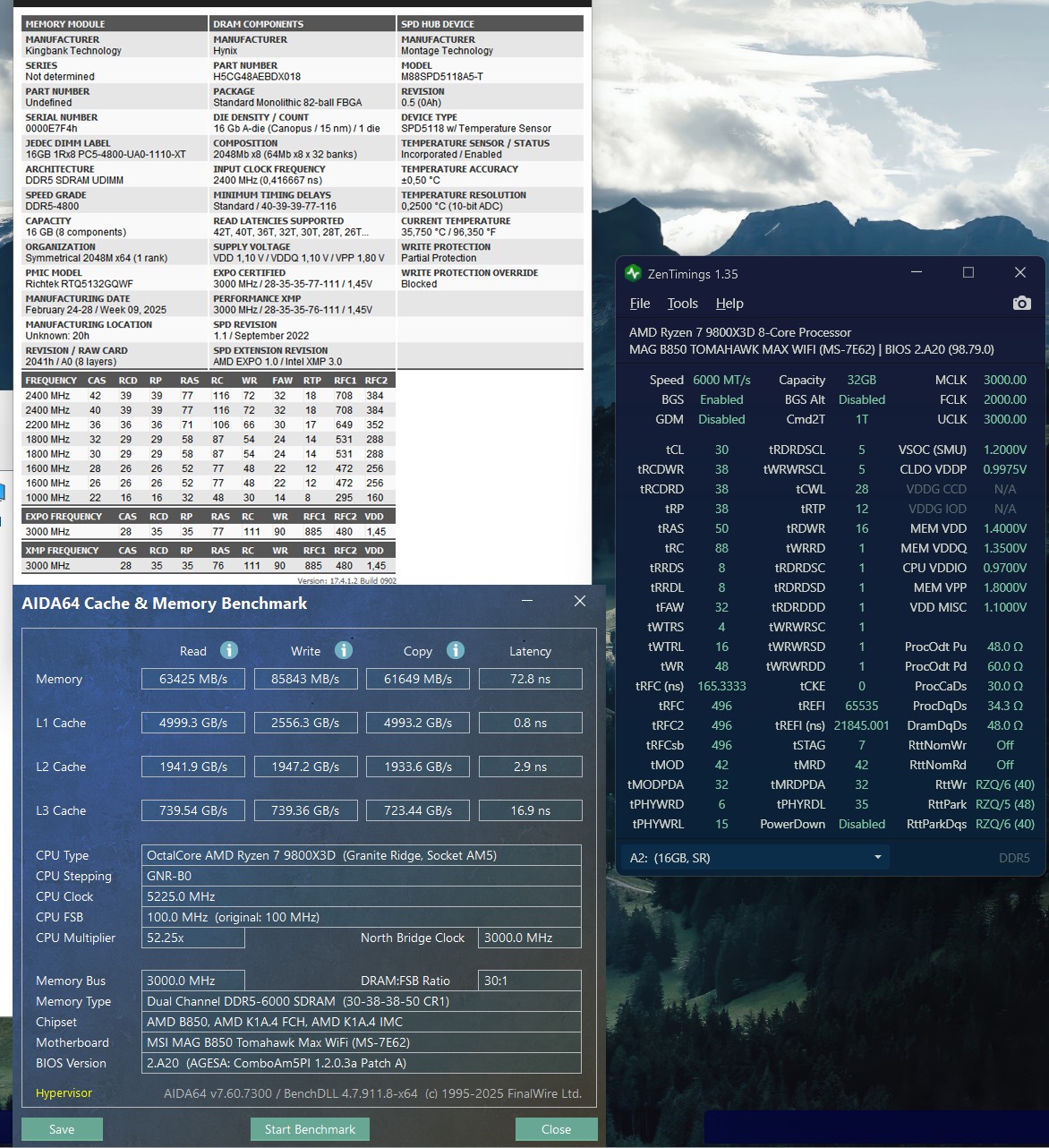Select the Memory Copy value 61649 MB/s
The height and width of the screenshot is (1148, 1049).
coord(418,679)
